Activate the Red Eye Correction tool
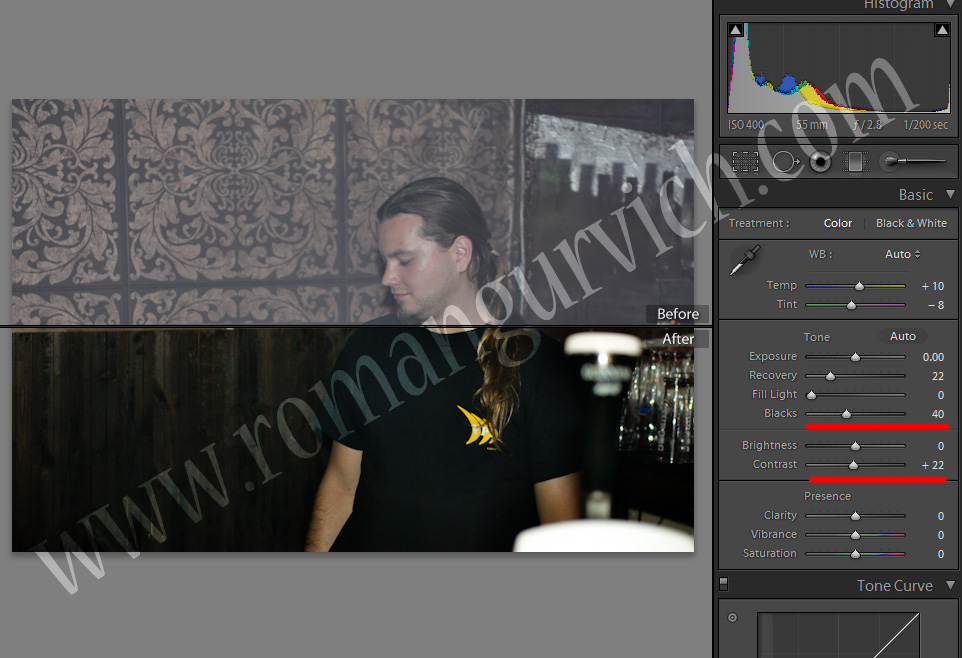 (x=821, y=161)
